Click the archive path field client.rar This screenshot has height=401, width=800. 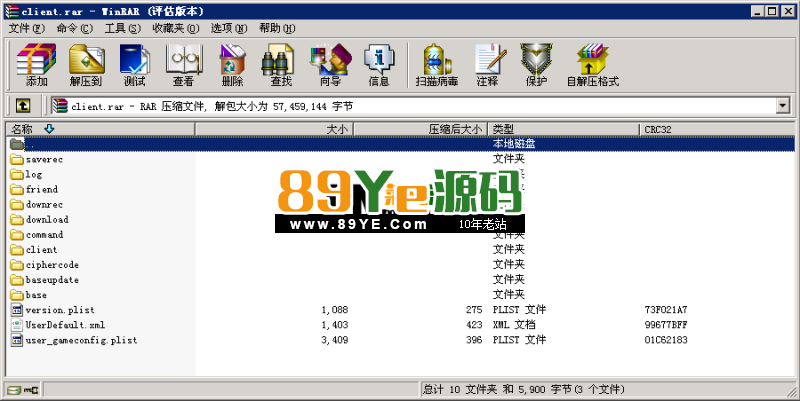(413, 106)
